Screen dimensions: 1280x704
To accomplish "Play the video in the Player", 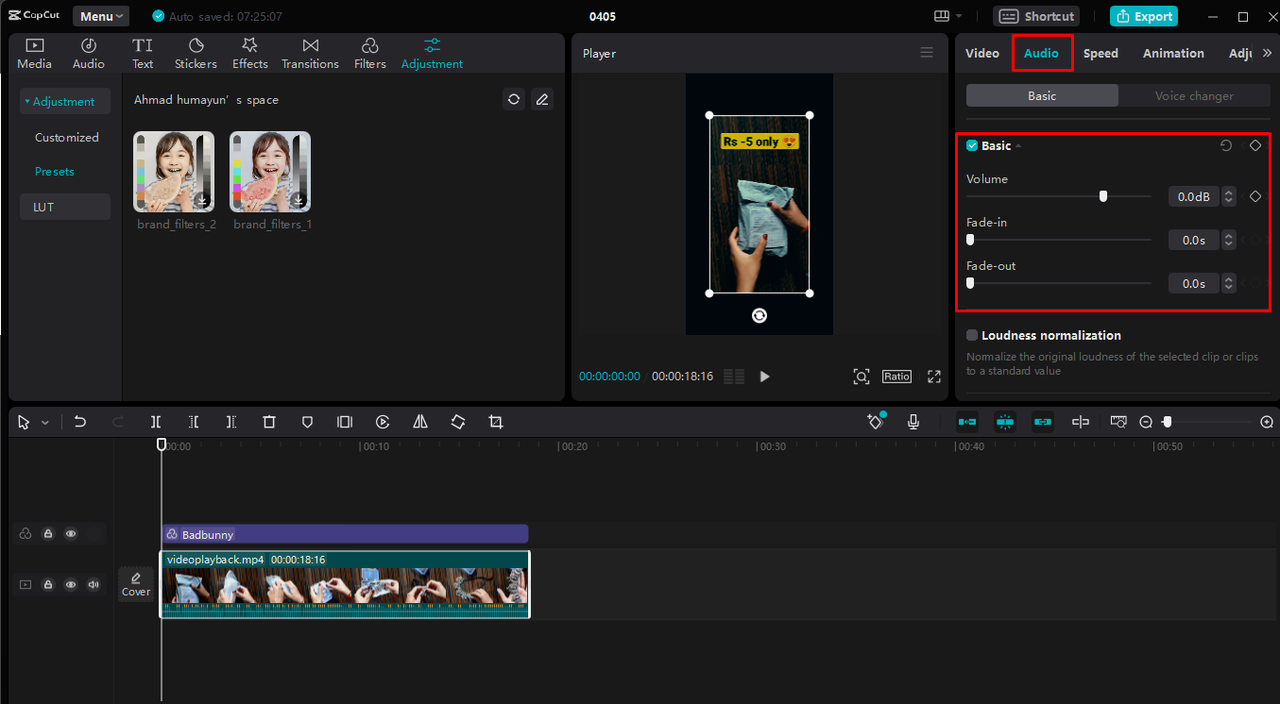I will coord(765,376).
